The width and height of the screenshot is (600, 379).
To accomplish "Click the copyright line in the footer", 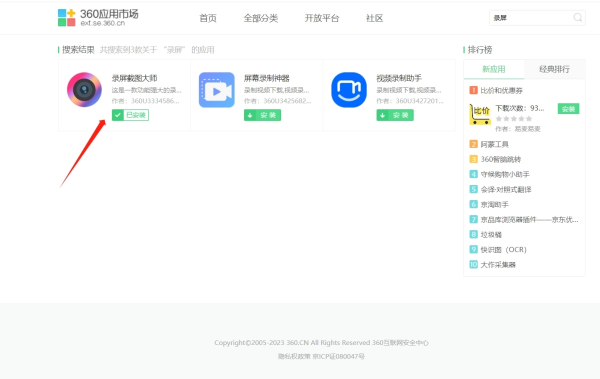I will pyautogui.click(x=321, y=343).
